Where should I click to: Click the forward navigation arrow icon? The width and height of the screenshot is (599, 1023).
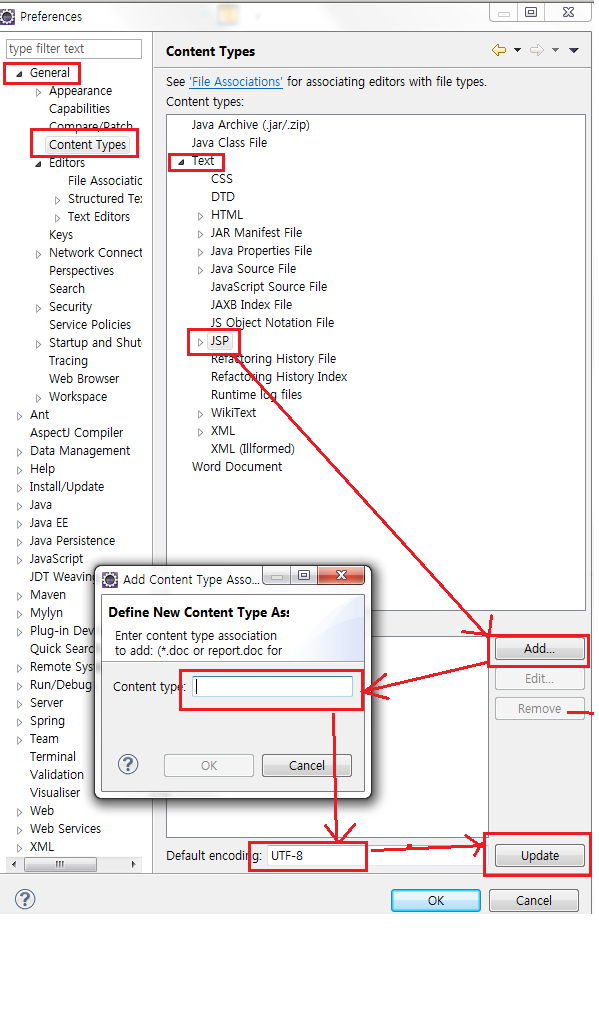coord(536,50)
